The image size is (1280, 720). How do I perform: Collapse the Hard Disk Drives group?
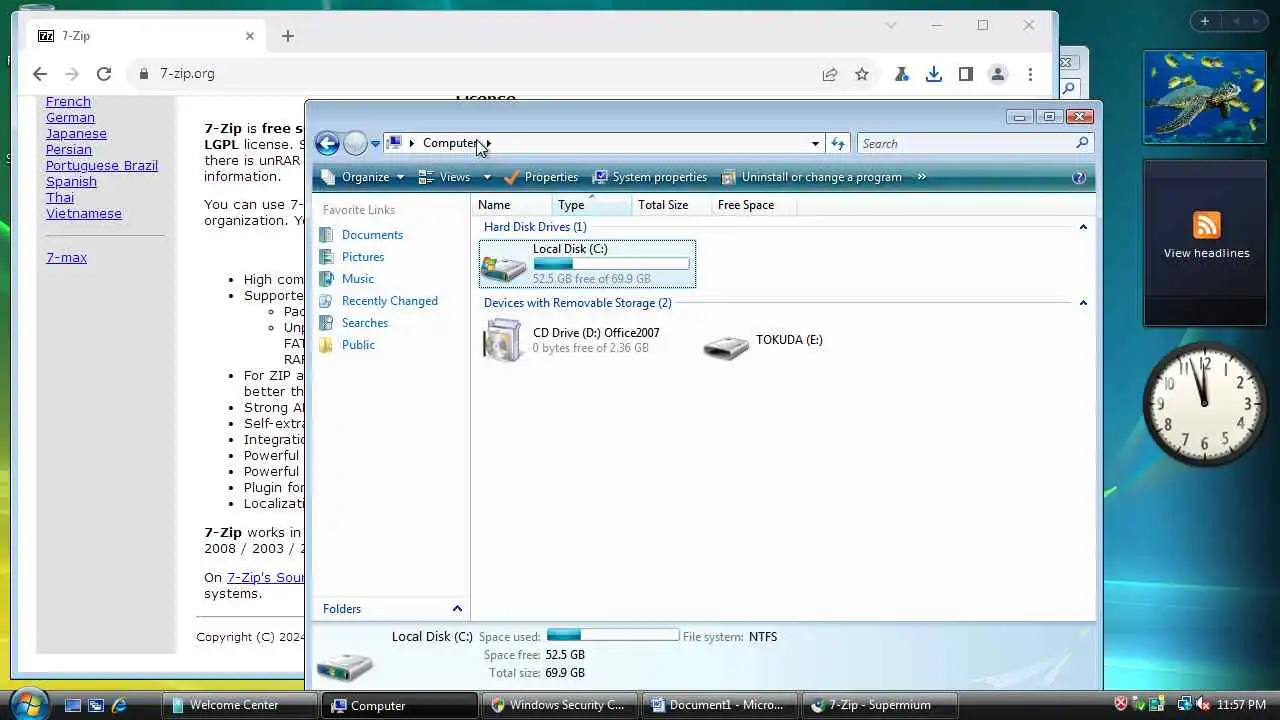(x=1083, y=227)
